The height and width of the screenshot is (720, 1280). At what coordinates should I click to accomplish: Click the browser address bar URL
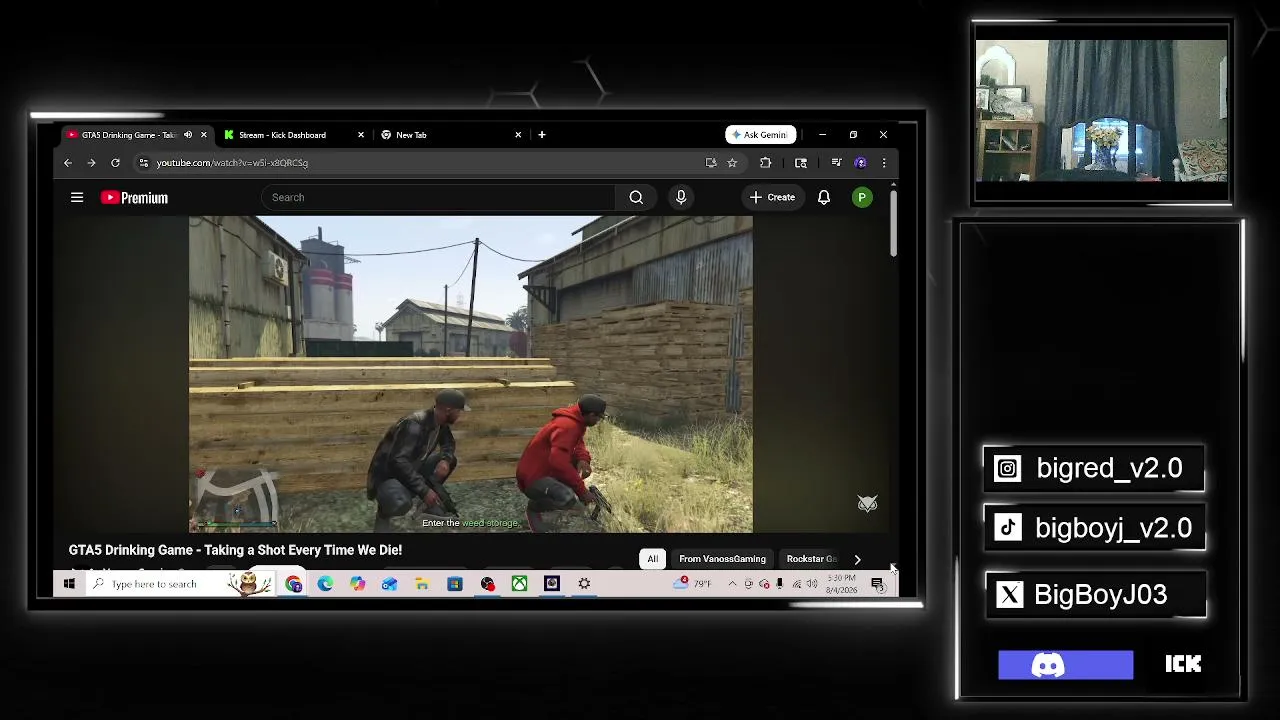click(x=232, y=163)
